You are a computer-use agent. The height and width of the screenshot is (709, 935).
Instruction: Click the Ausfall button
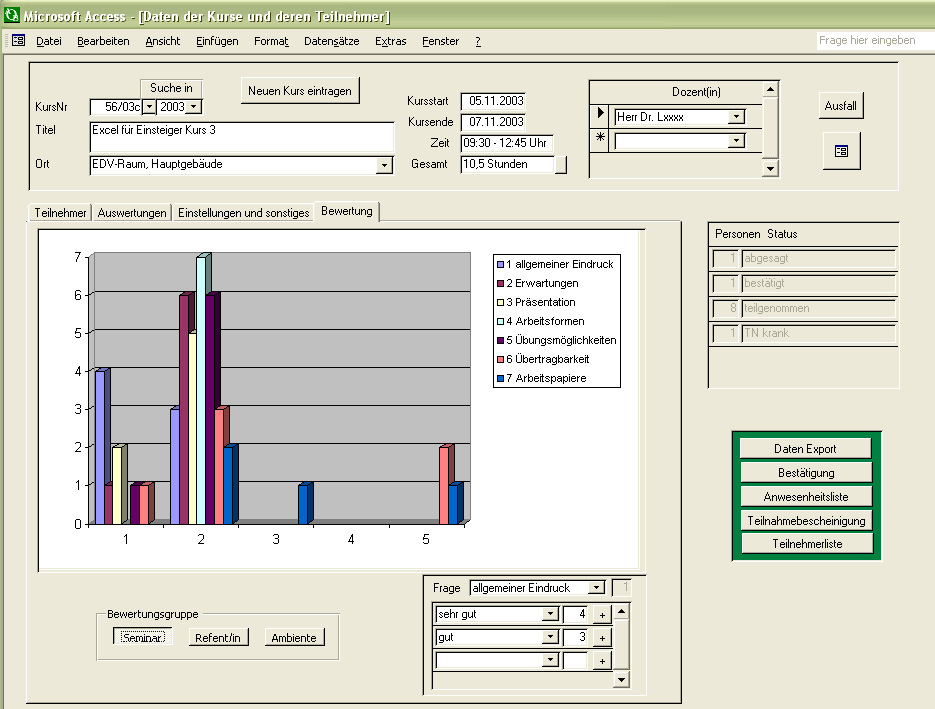(841, 106)
